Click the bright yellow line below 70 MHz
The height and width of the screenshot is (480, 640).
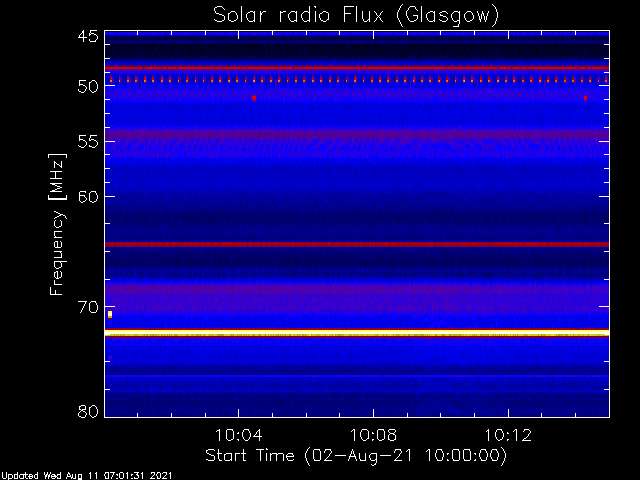tap(357, 334)
